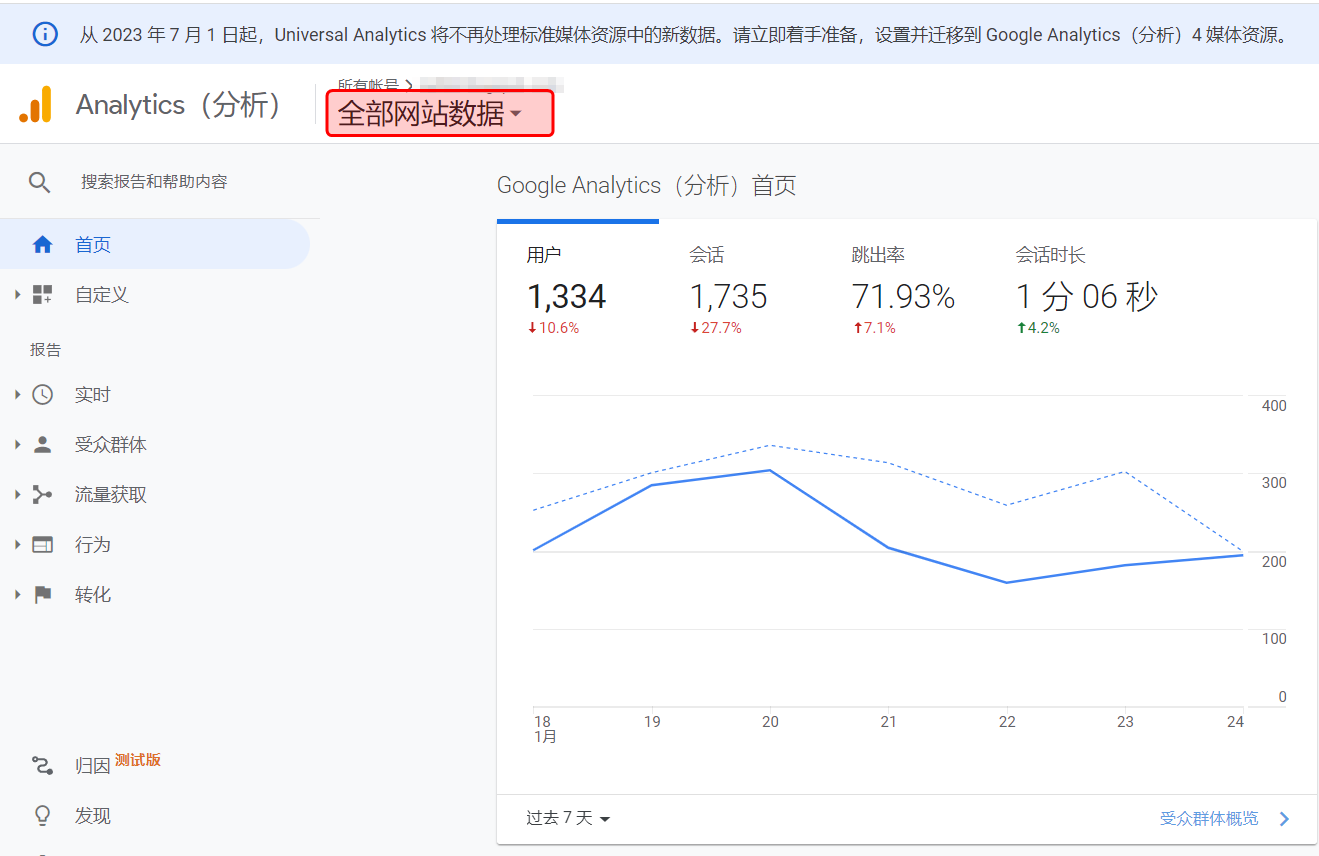Open the 过去 7 天 date range dropdown
This screenshot has width=1319, height=856.
[x=568, y=818]
